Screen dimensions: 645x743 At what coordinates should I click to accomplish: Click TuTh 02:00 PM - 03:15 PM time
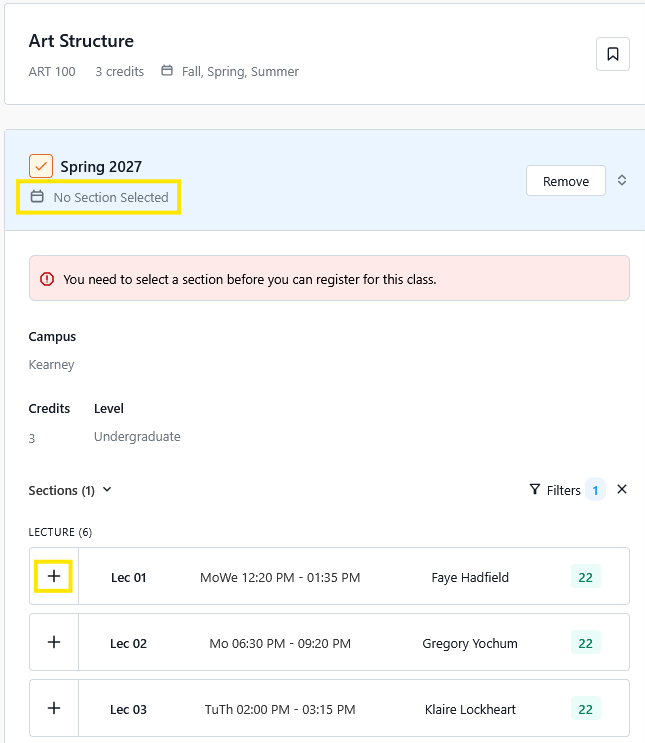click(x=280, y=709)
